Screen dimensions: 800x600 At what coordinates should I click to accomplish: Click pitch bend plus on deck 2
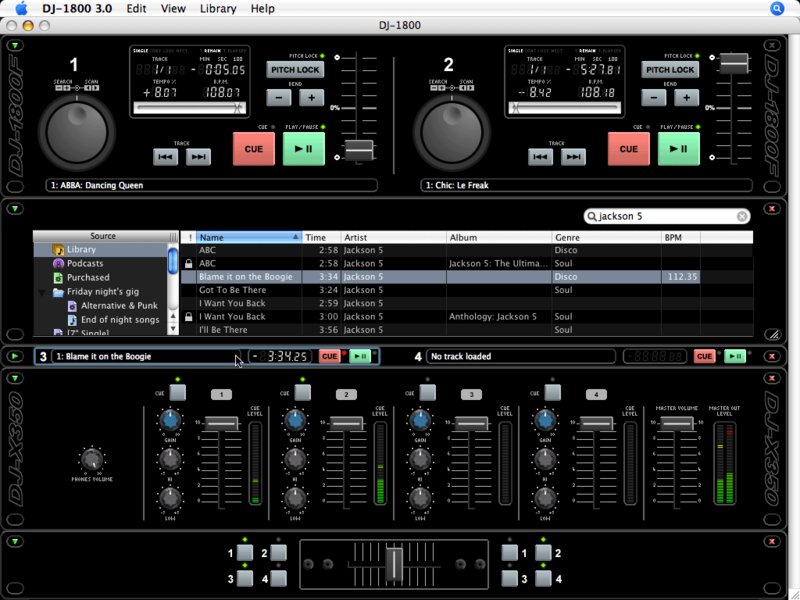pos(687,97)
